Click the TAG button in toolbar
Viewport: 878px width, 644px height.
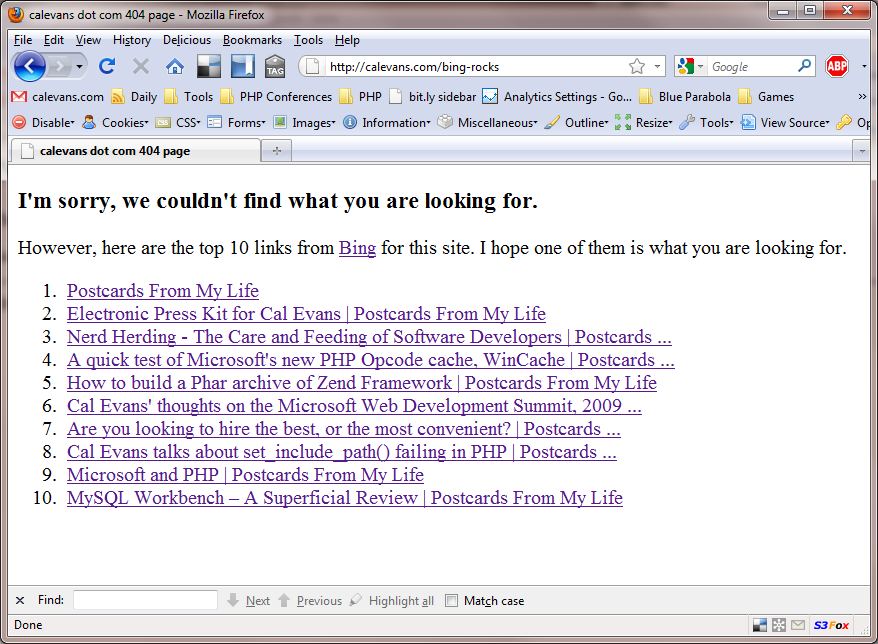275,66
